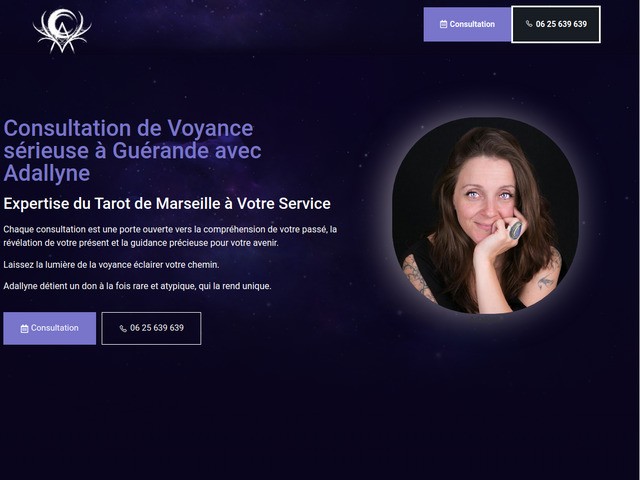Click the circular portrait photo of Adallyne
640x480 pixels.
click(485, 216)
